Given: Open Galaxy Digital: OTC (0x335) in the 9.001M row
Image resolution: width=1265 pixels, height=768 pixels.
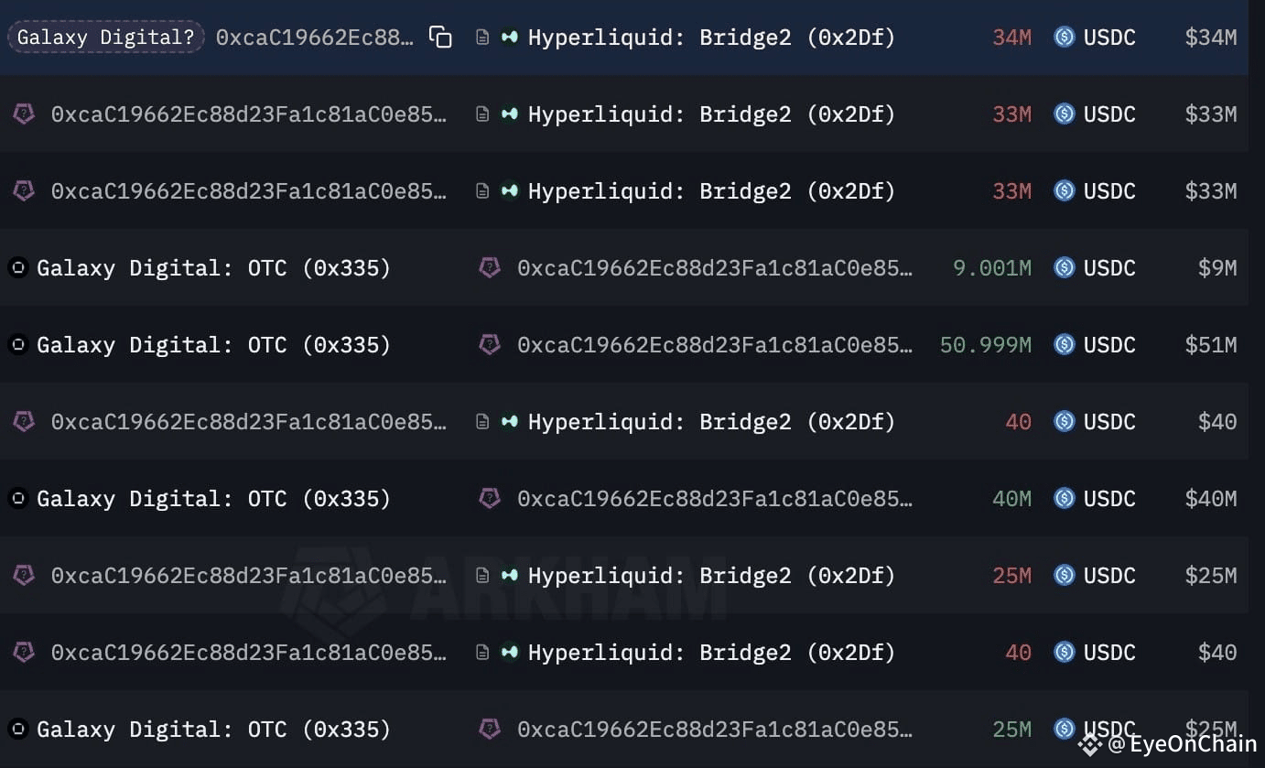Looking at the screenshot, I should (x=213, y=268).
